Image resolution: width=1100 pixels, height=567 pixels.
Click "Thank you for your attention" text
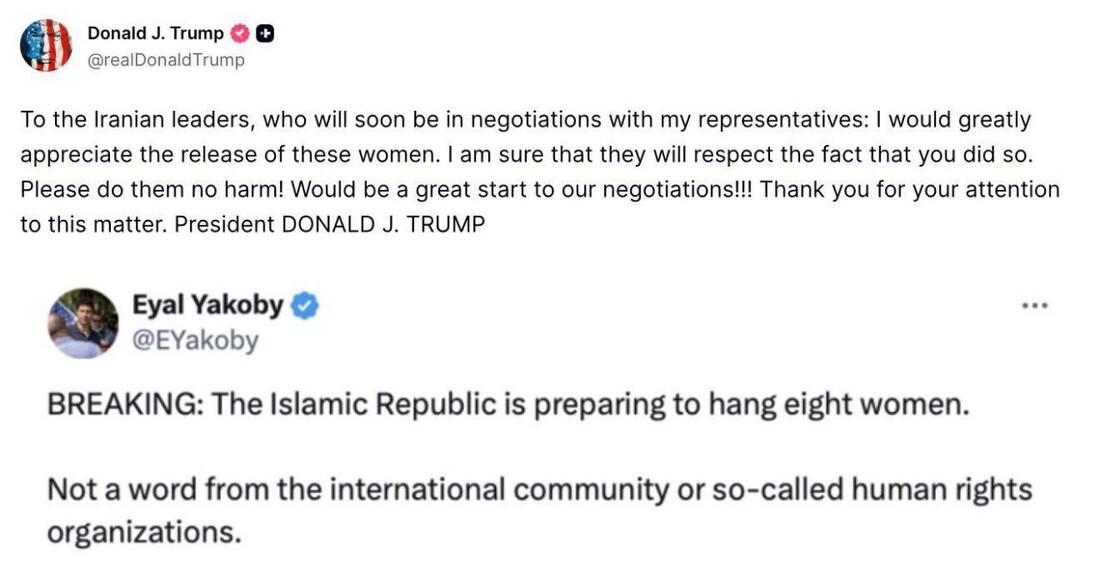(898, 190)
